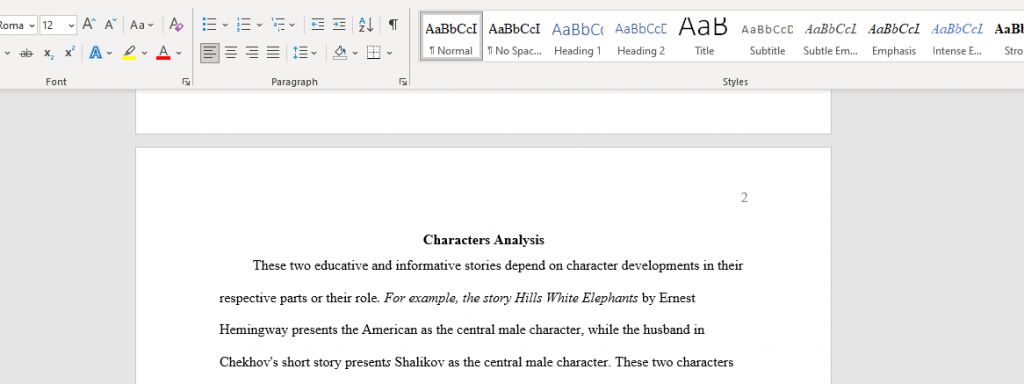Open Font dialog box launcher

(186, 82)
